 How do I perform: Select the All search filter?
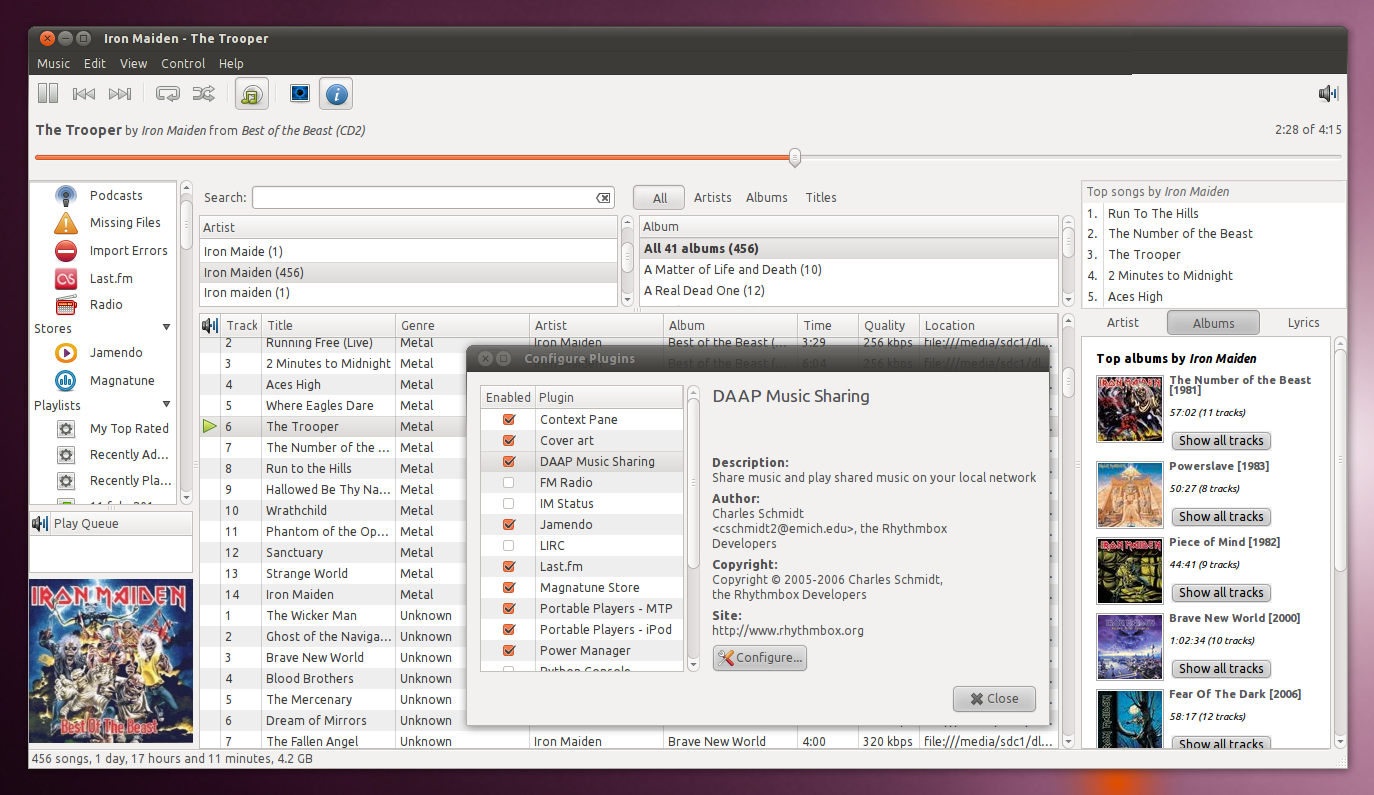(660, 198)
